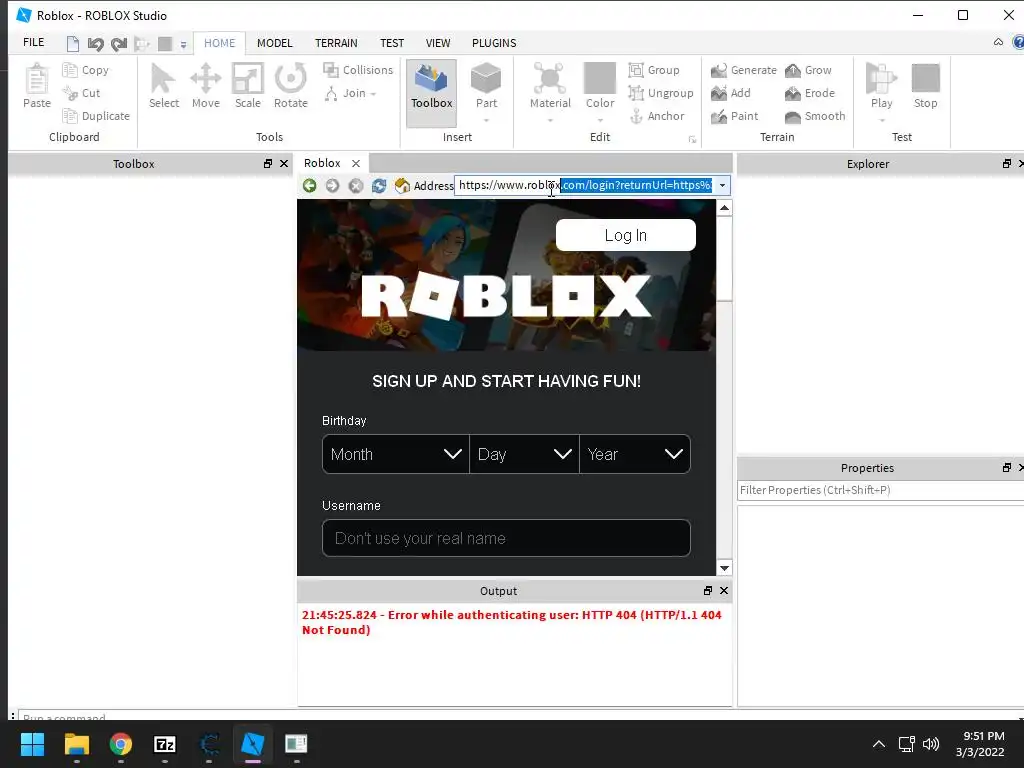Viewport: 1024px width, 768px height.
Task: Click web page scroll down arrow
Action: 724,568
